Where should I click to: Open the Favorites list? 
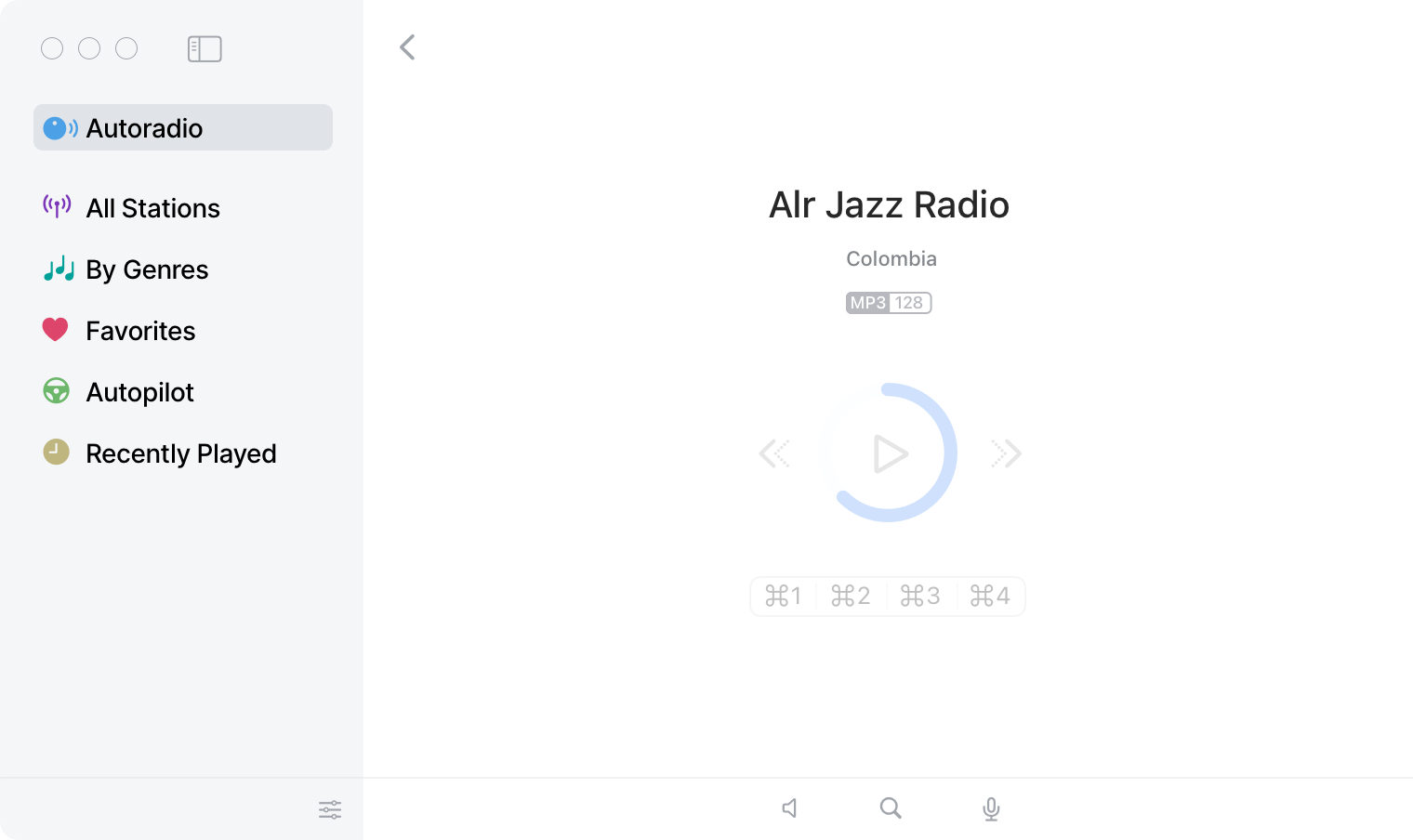point(140,331)
